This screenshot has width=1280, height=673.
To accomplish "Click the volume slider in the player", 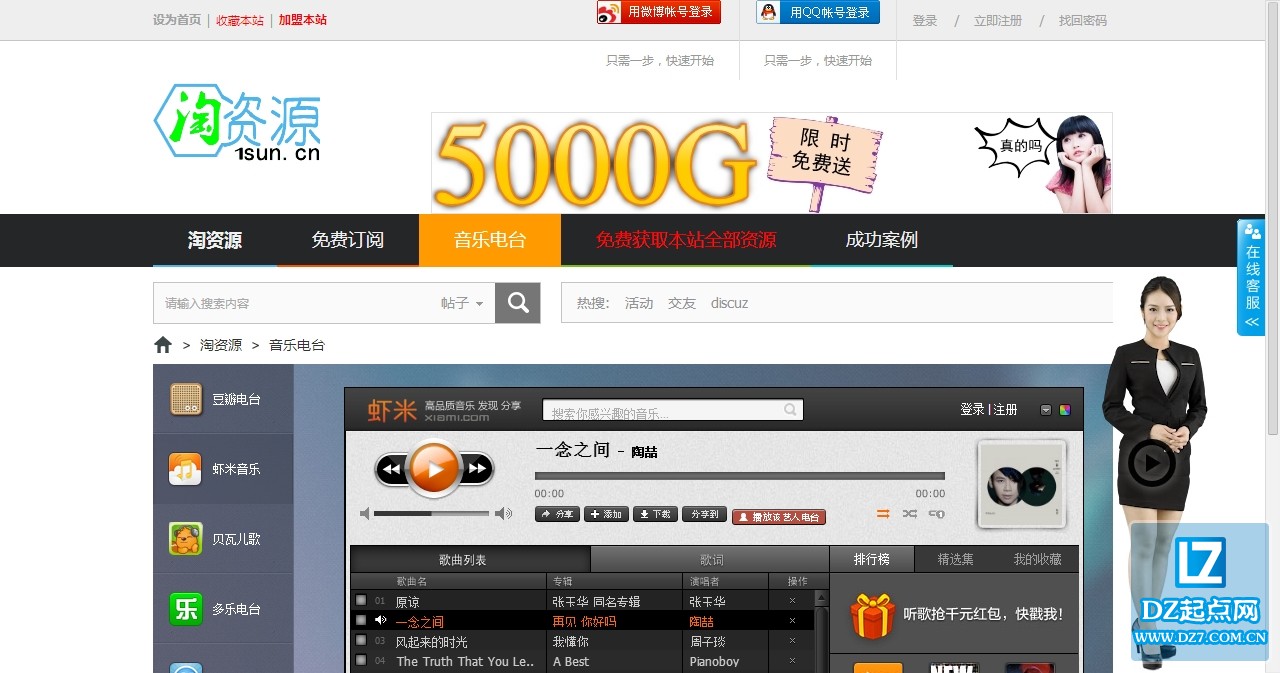I will click(x=431, y=513).
